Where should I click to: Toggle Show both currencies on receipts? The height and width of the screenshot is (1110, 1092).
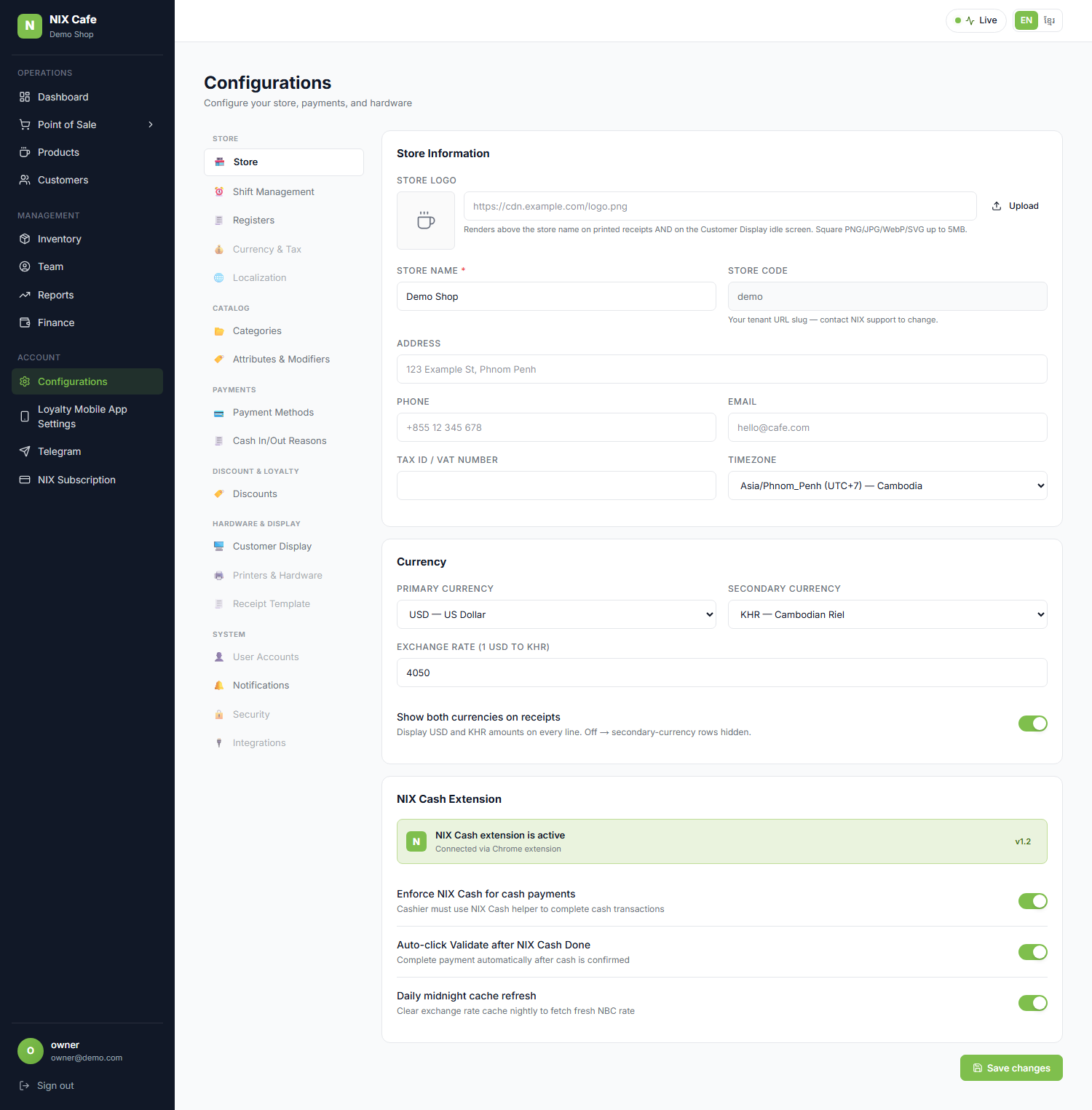[1032, 724]
